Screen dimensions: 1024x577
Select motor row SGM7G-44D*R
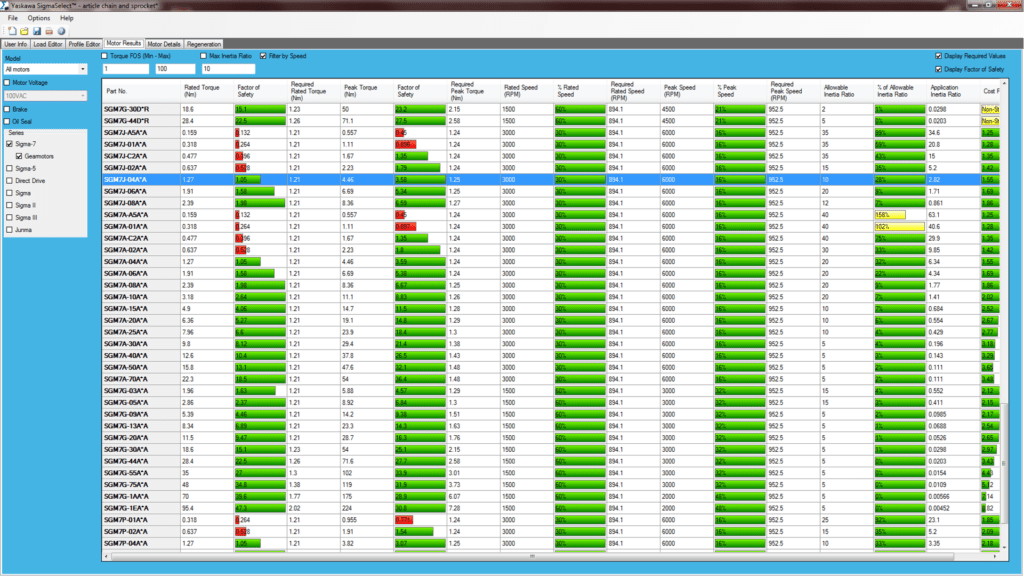coord(552,121)
